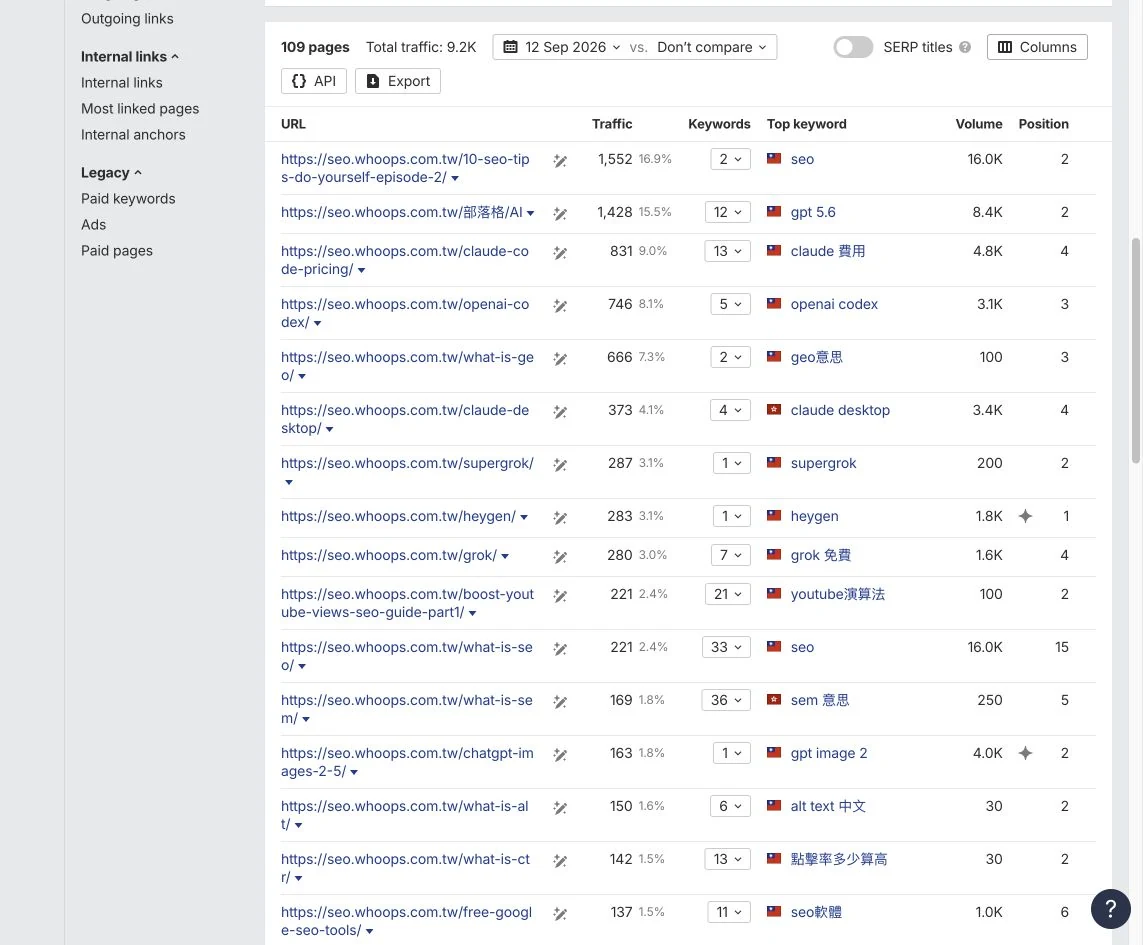Open Most linked pages
Viewport: 1143px width, 945px height.
point(140,109)
